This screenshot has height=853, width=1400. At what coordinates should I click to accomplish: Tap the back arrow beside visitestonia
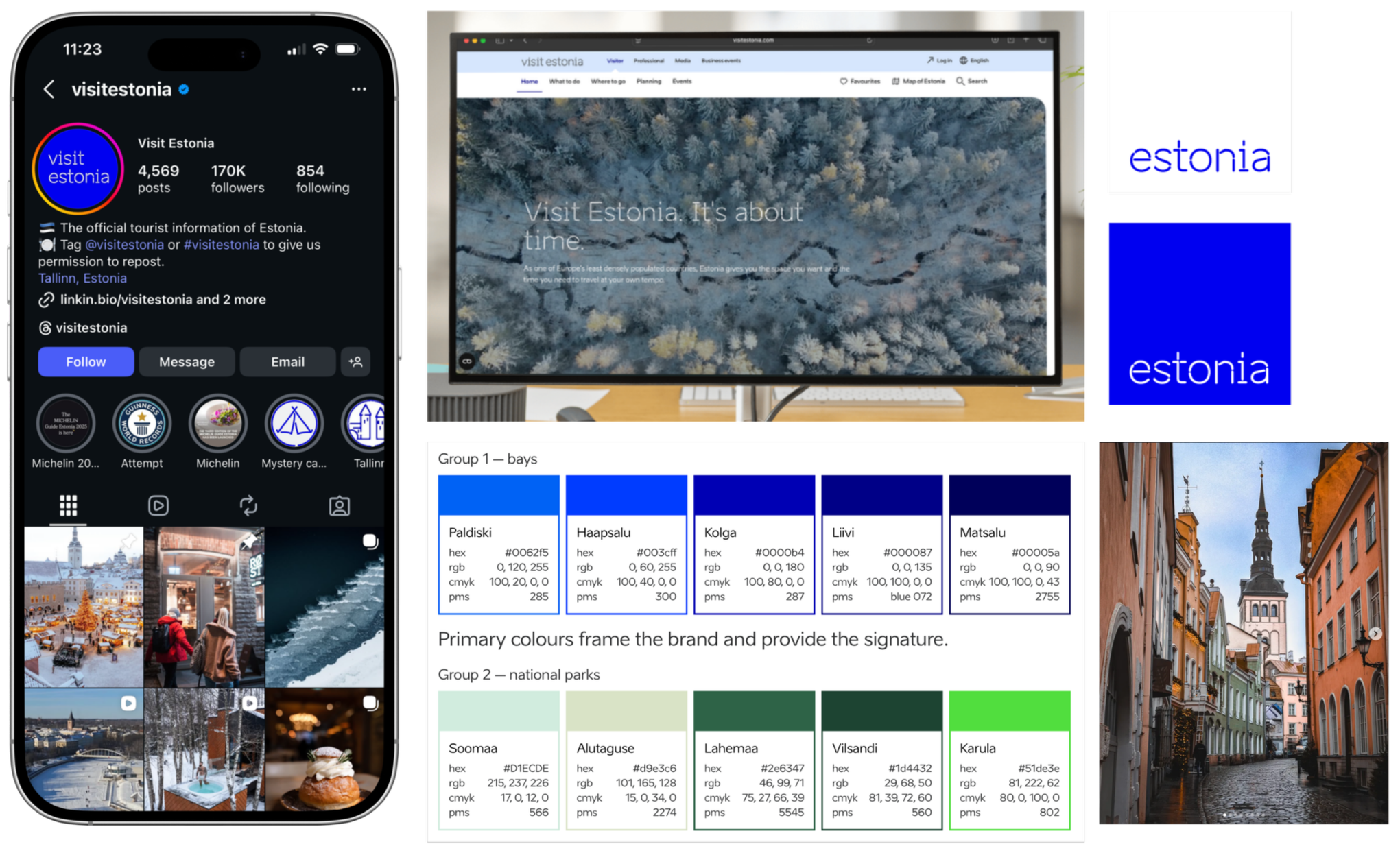(x=49, y=89)
